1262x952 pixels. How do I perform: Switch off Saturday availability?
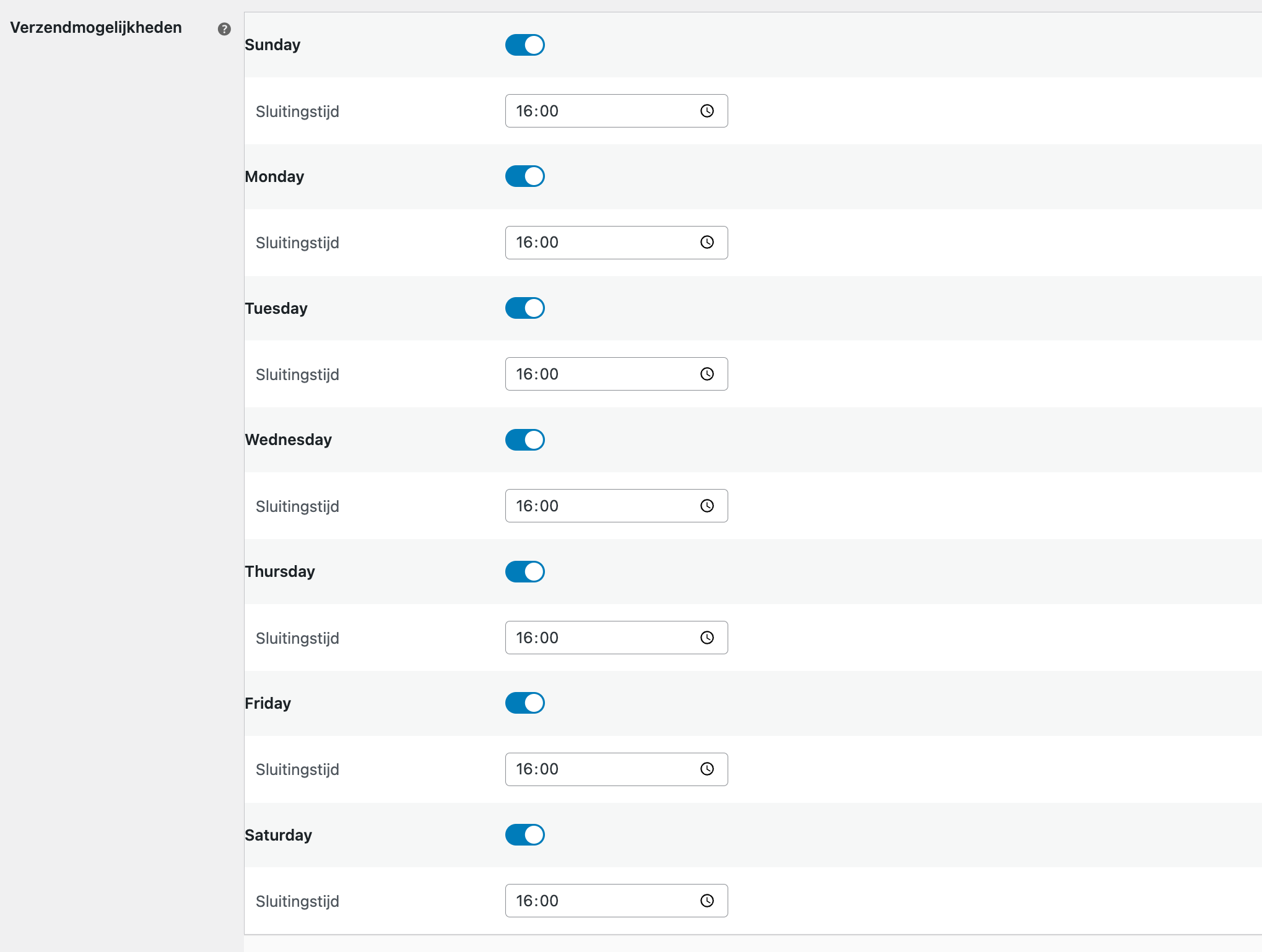524,834
